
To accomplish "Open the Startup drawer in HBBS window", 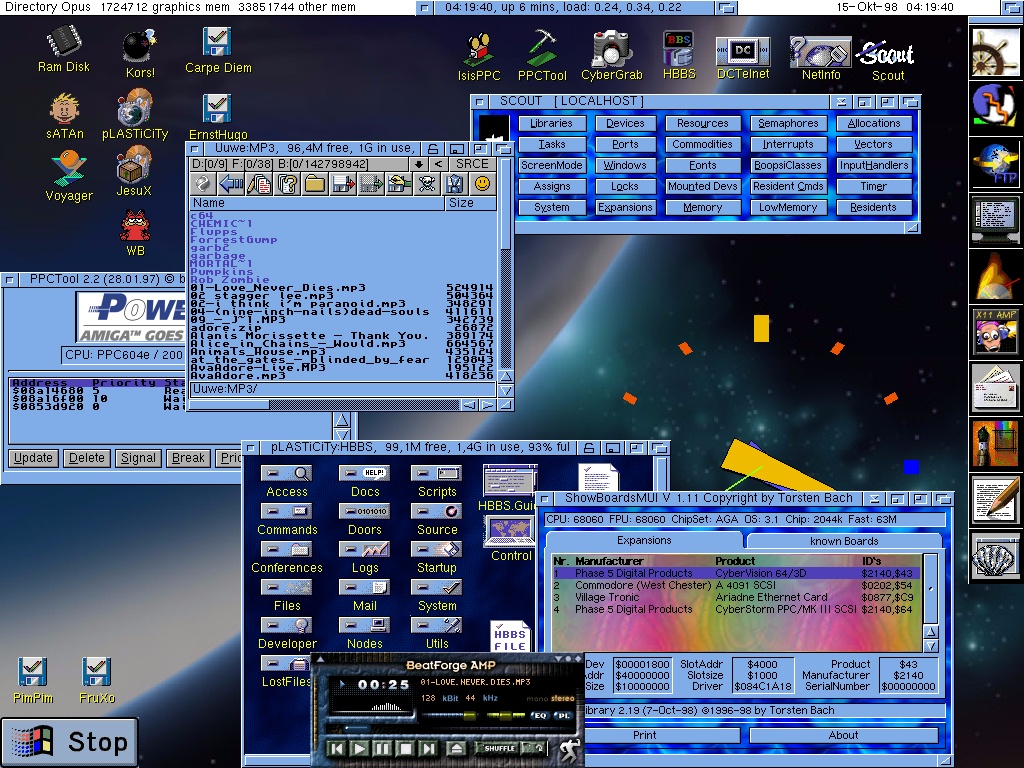I will pyautogui.click(x=436, y=557).
